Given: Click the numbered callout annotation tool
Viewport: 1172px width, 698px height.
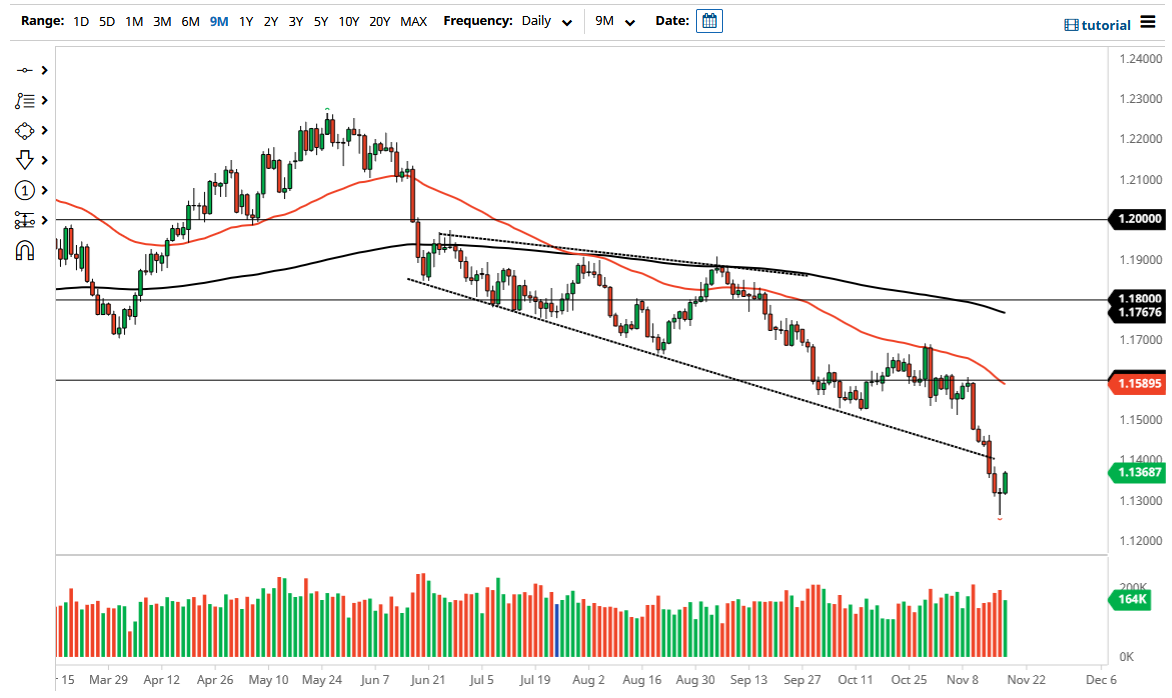Looking at the screenshot, I should (23, 190).
